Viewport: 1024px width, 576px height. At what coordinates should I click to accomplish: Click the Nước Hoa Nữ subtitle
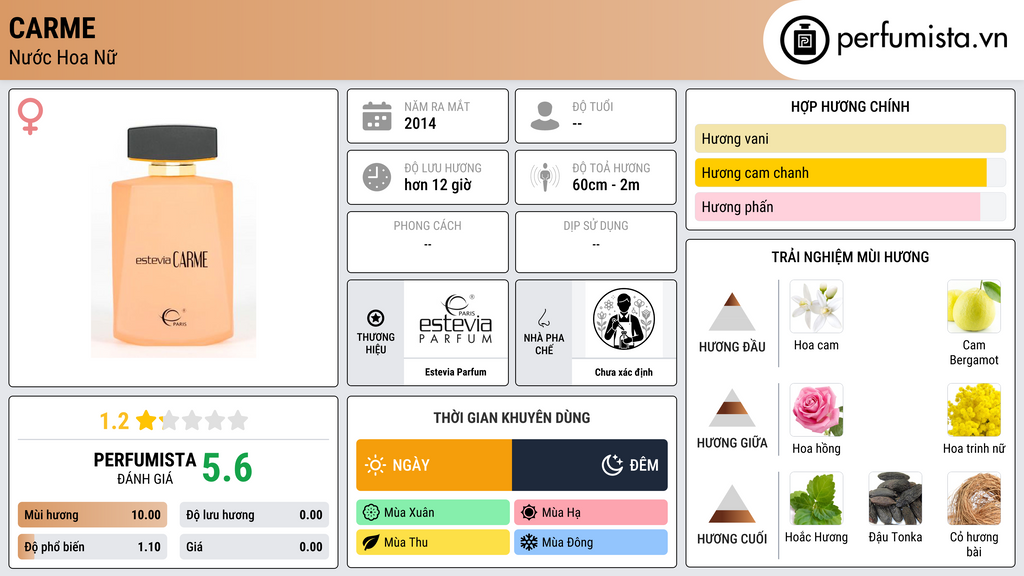63,57
